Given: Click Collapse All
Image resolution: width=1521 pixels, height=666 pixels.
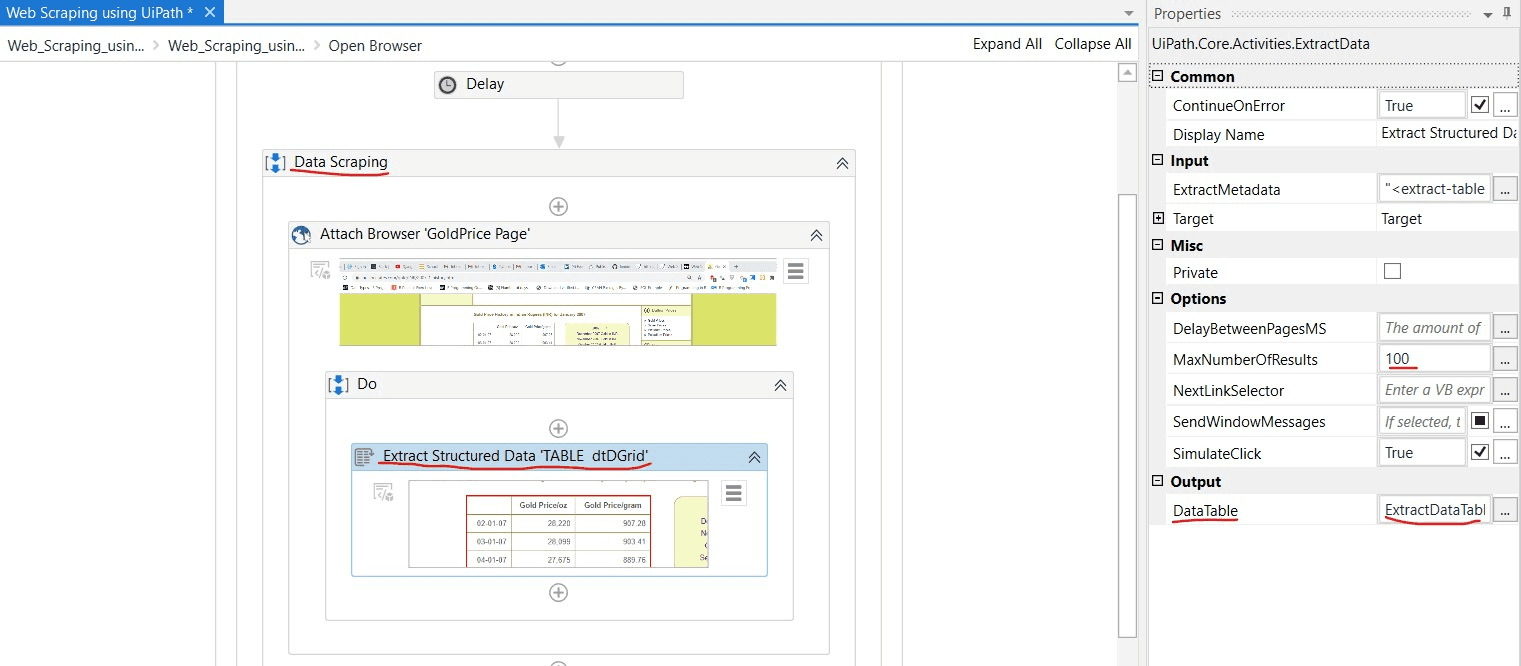Looking at the screenshot, I should click(x=1093, y=44).
